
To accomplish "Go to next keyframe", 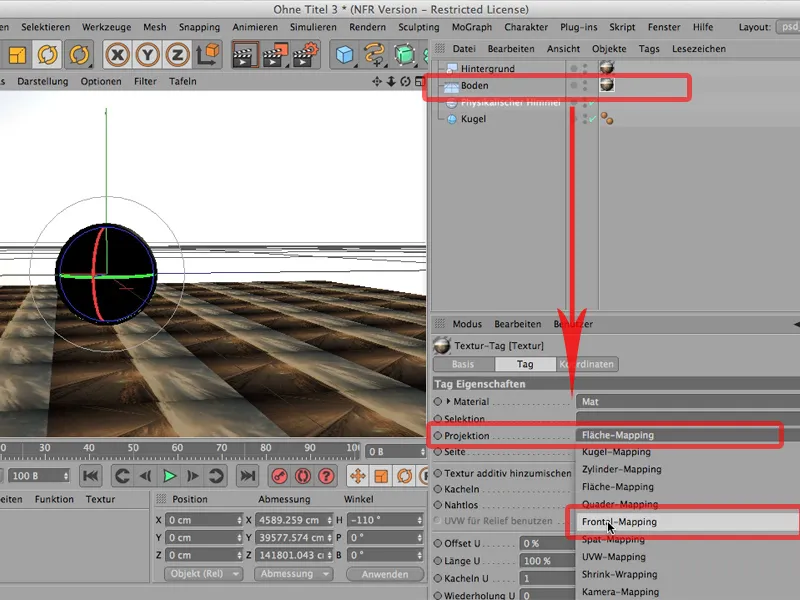I will point(216,476).
